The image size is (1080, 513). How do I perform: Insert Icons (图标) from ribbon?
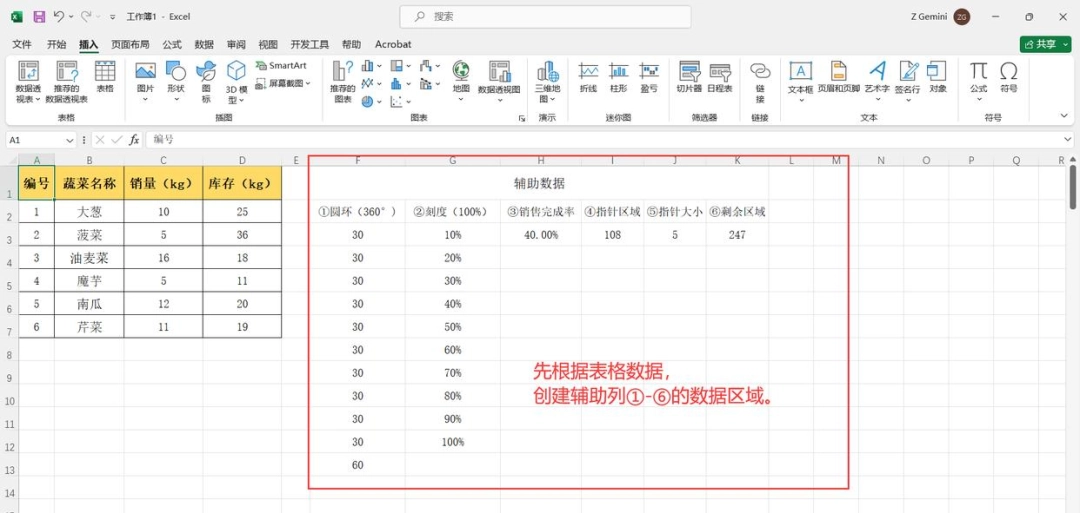[206, 82]
